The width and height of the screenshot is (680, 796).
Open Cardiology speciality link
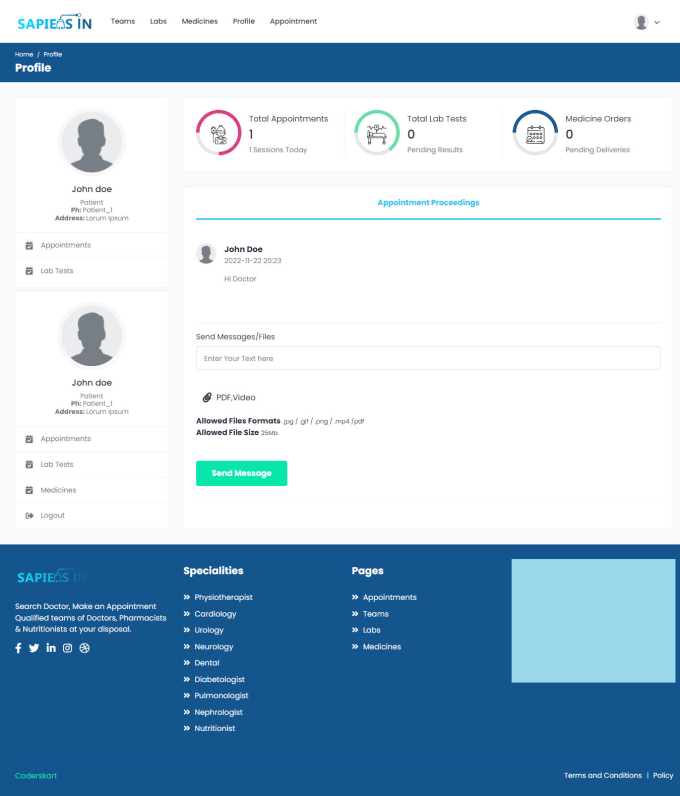(x=215, y=614)
